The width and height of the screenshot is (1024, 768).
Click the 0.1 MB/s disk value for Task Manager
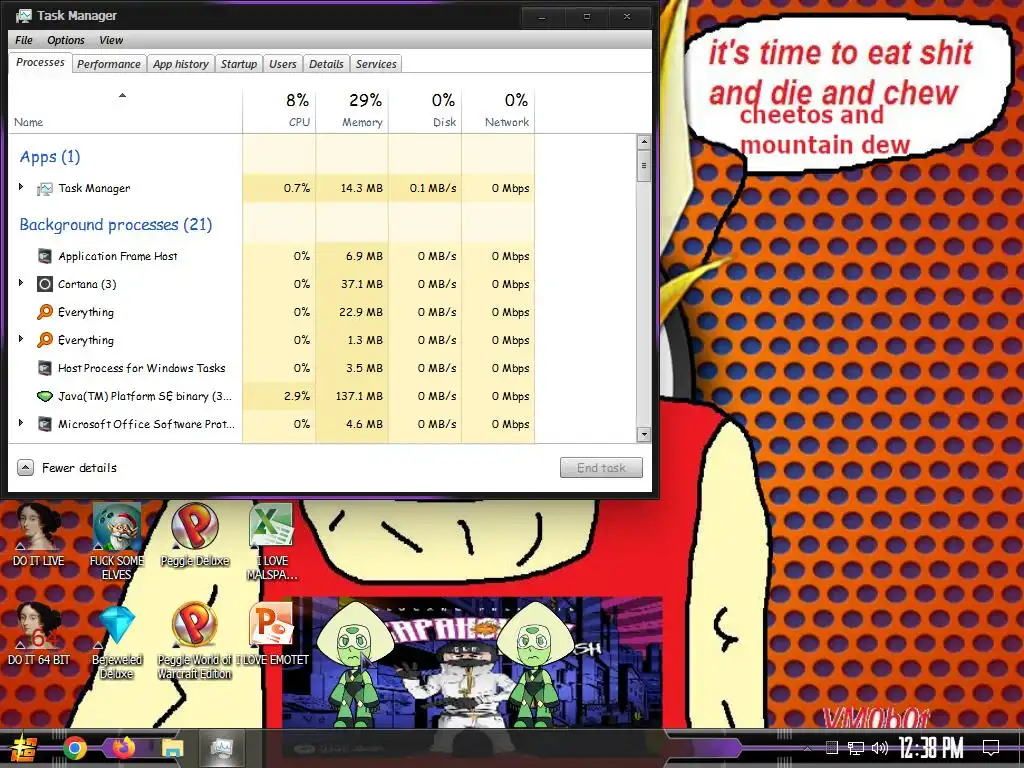pos(433,188)
